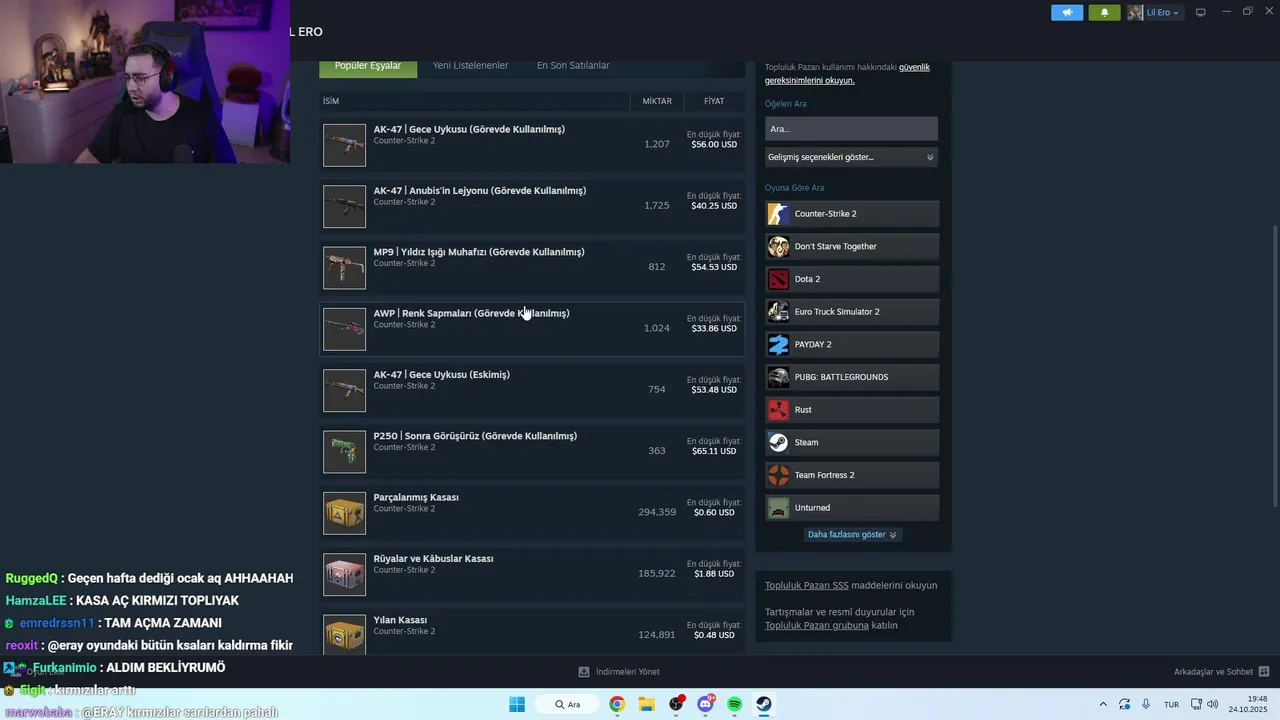Expand Daha fazlasını göster game list
The image size is (1280, 720).
point(852,535)
